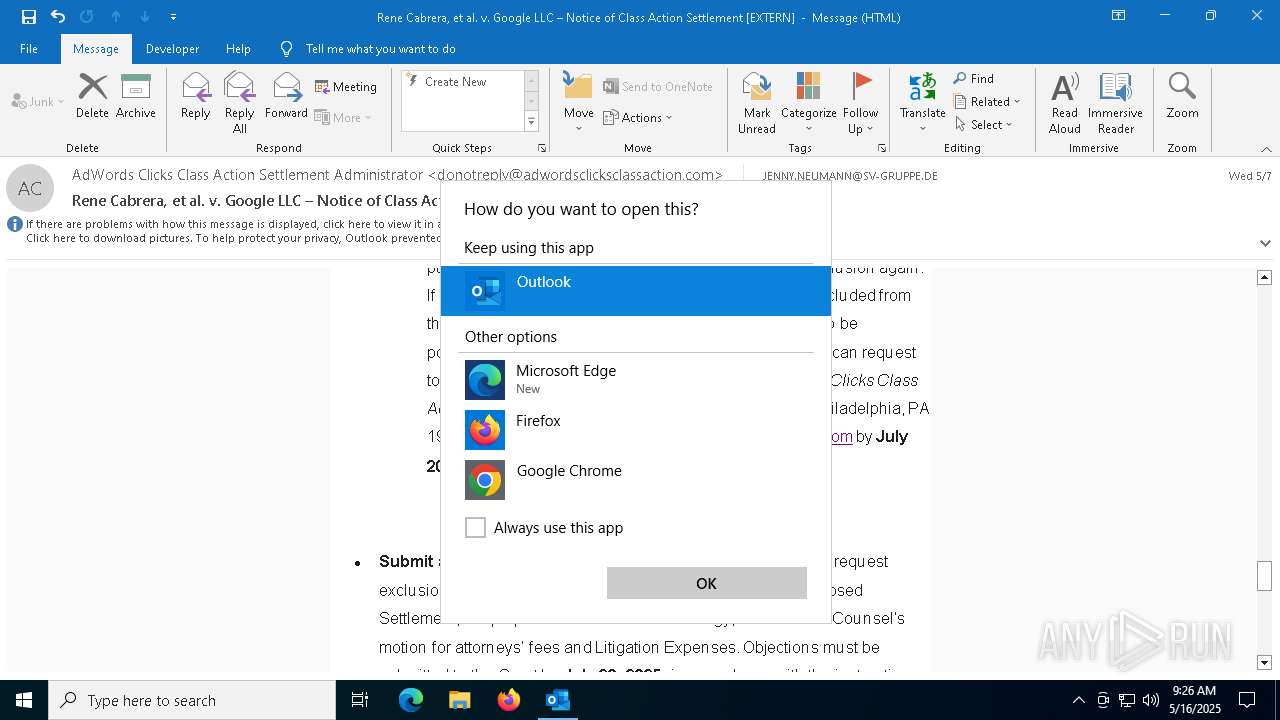This screenshot has height=720, width=1280.
Task: Reply to the sender
Action: coord(196,96)
